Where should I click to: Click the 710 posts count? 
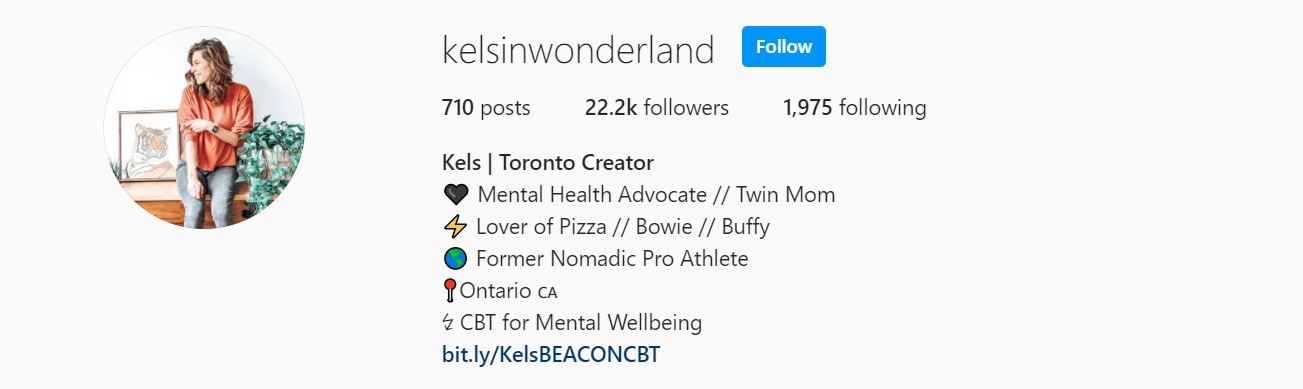point(486,108)
